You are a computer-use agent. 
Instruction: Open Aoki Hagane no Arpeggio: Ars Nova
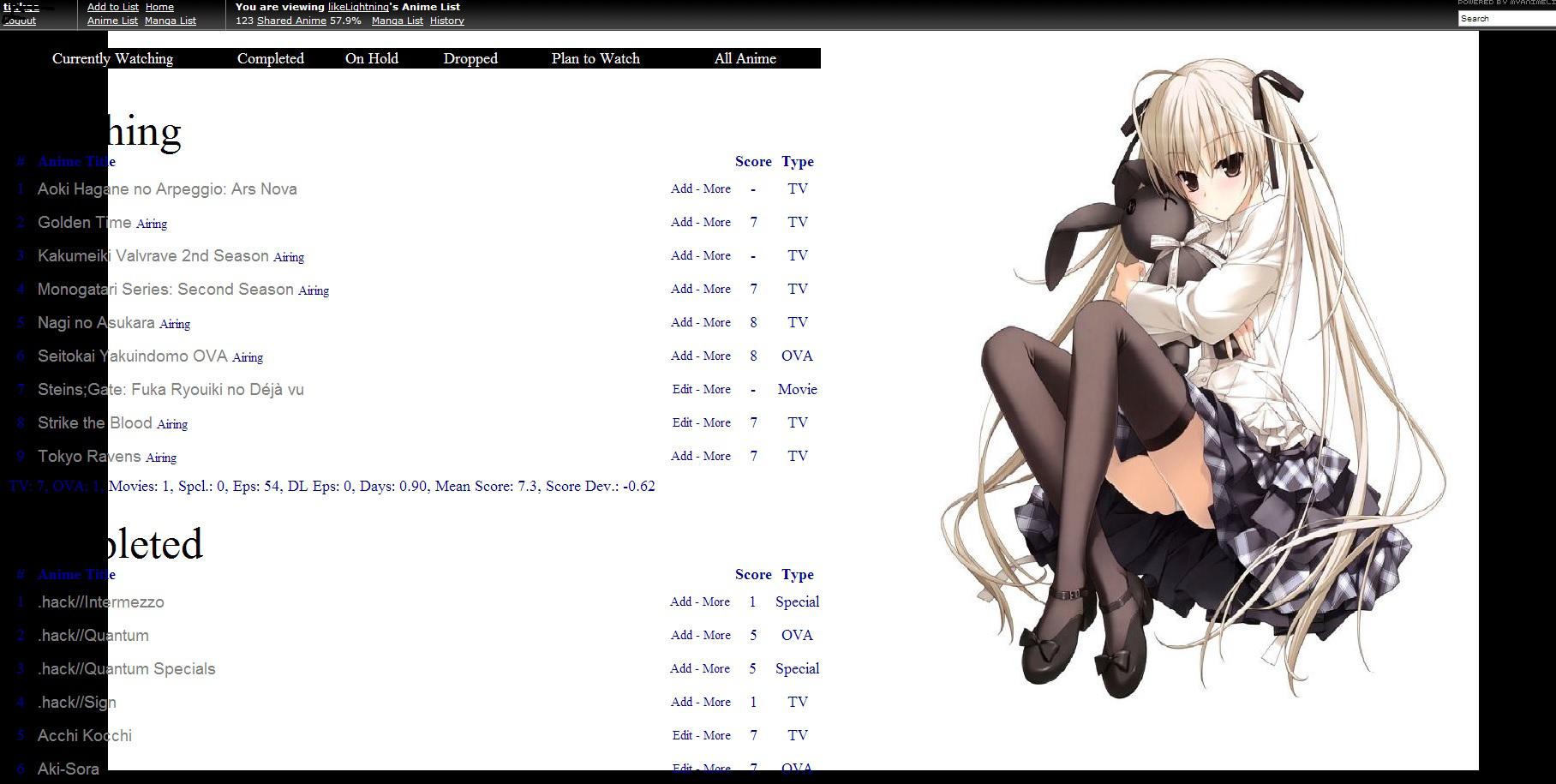(167, 189)
